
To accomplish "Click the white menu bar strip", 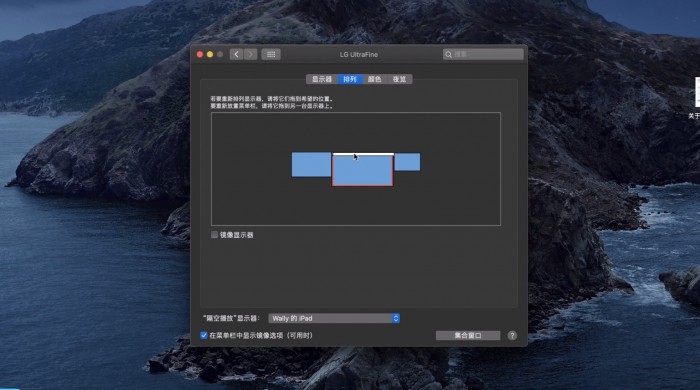I will click(x=363, y=154).
